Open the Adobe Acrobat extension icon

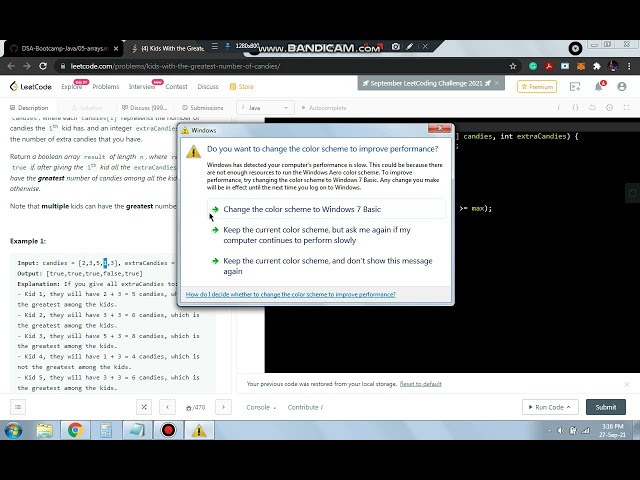549,66
